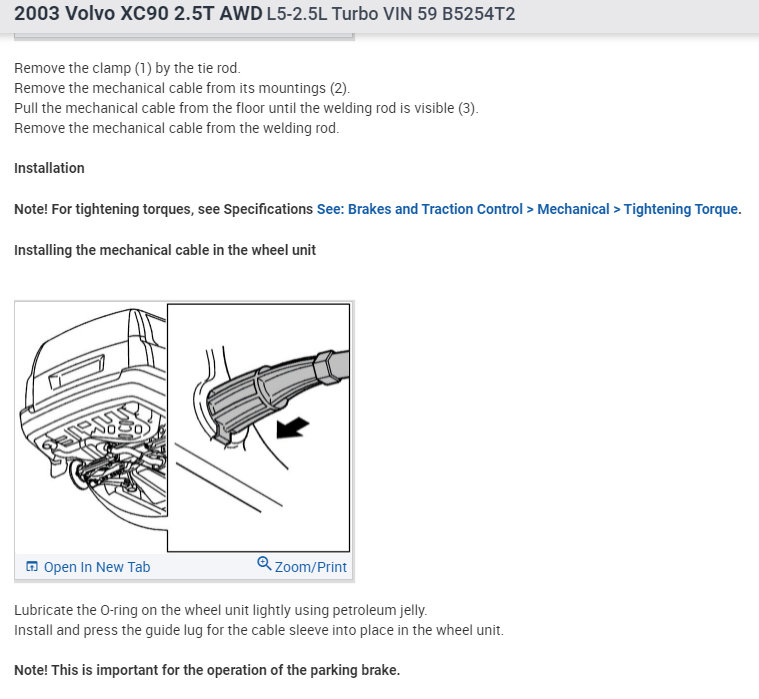Click the vehicle underside illustration

[93, 419]
